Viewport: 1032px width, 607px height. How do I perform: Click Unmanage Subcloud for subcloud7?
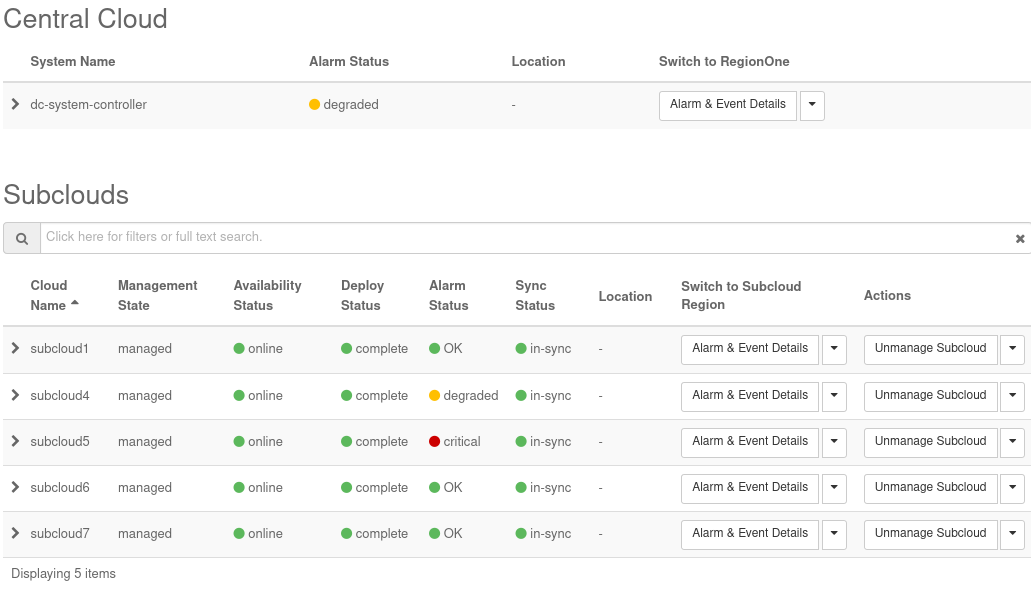930,534
